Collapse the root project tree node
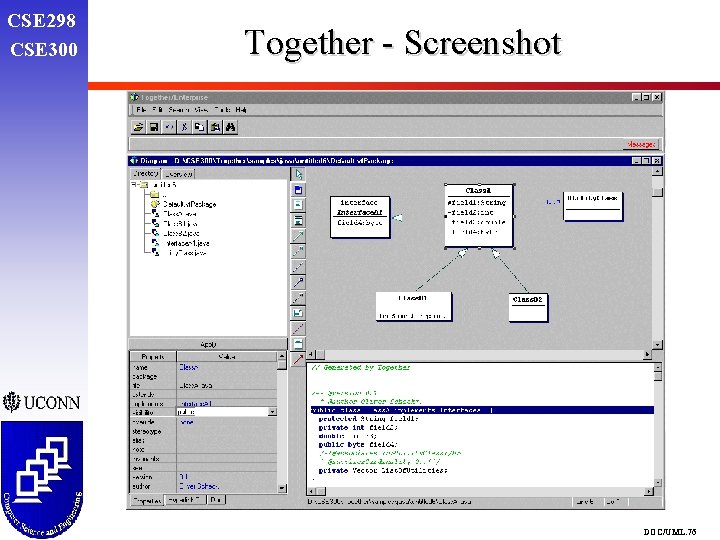Viewport: 720px width, 540px height. [134, 185]
